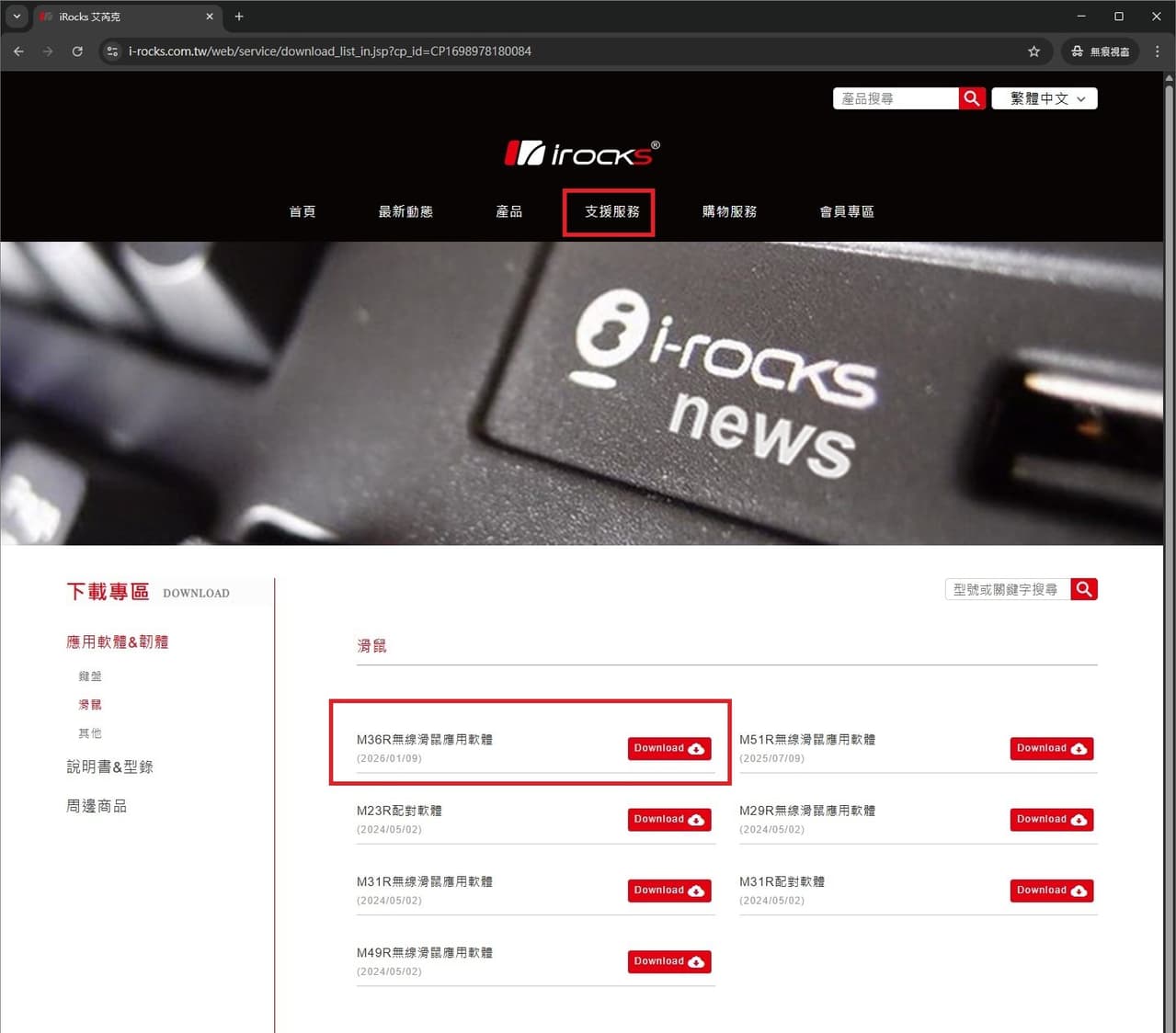Select 應用軟體&韌體 in the sidebar
The image size is (1176, 1033).
click(118, 641)
